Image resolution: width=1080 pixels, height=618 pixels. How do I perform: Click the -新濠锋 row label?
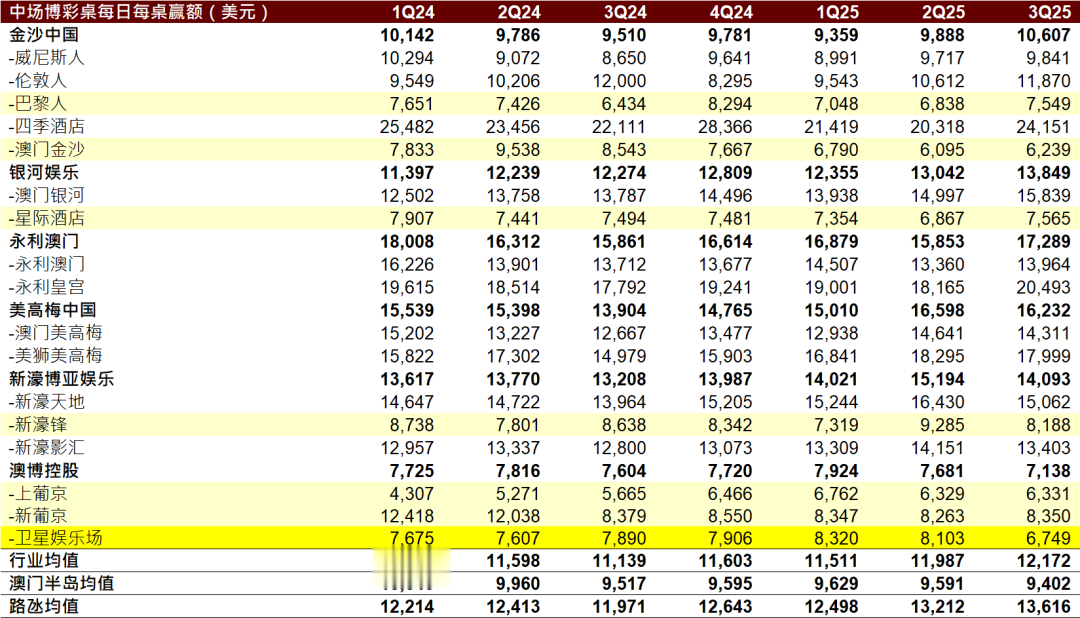pos(38,425)
